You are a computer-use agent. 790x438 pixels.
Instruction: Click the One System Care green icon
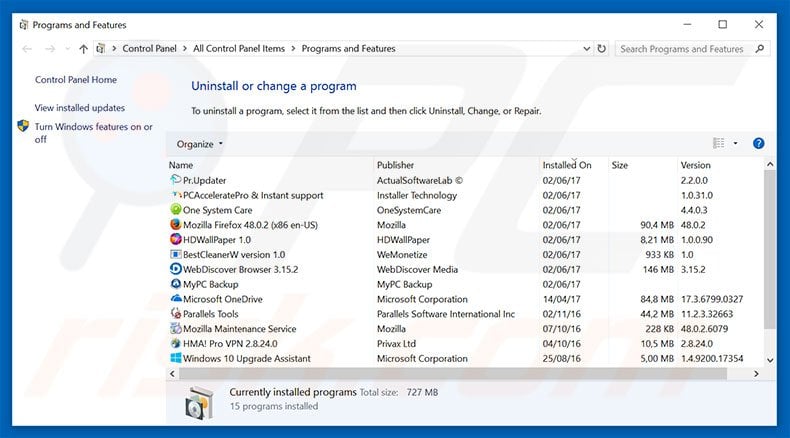coord(175,210)
